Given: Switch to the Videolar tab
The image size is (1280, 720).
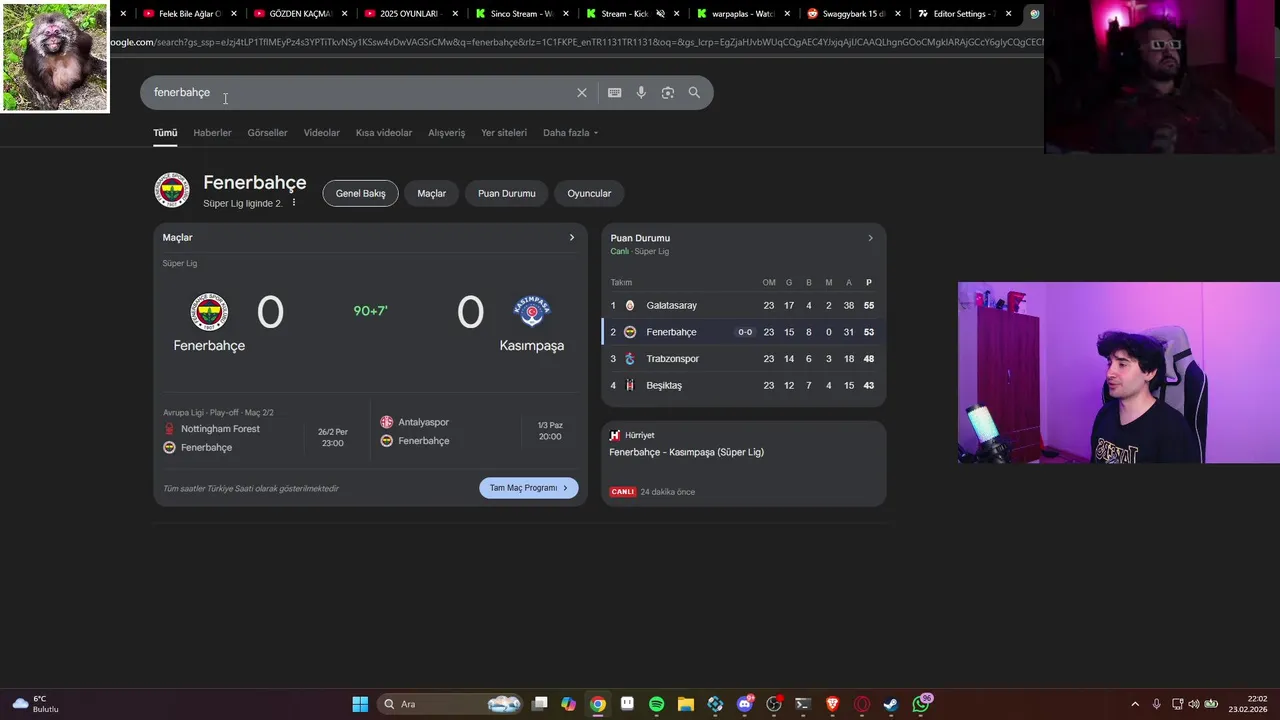Looking at the screenshot, I should coord(322,133).
